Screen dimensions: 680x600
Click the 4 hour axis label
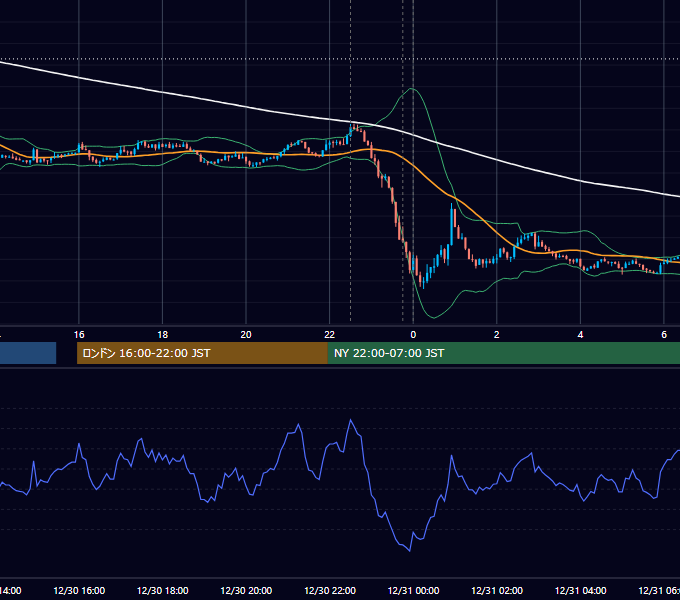click(580, 335)
